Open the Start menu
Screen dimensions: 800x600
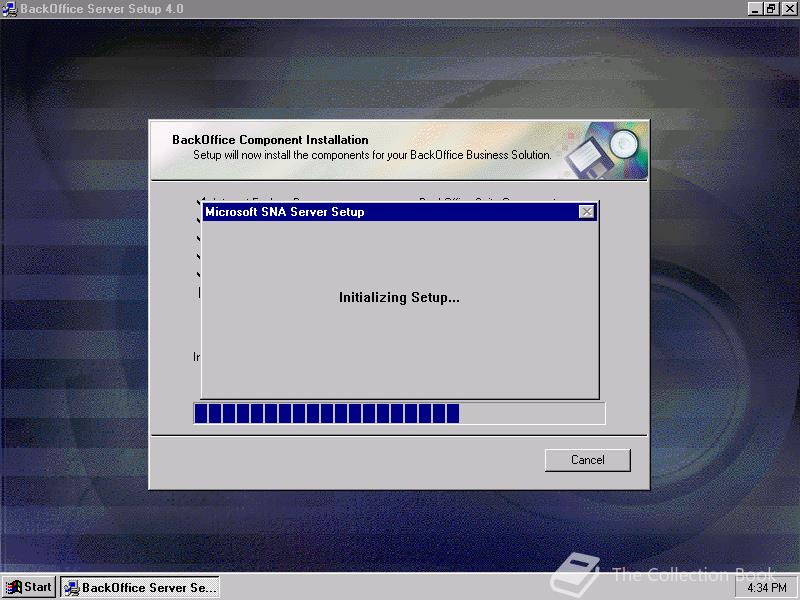(x=29, y=587)
